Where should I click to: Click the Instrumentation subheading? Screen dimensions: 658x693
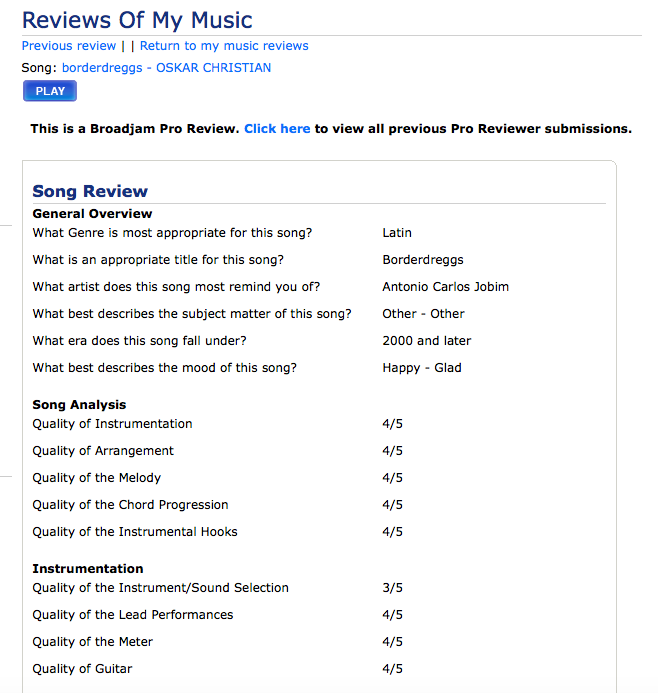(x=88, y=569)
